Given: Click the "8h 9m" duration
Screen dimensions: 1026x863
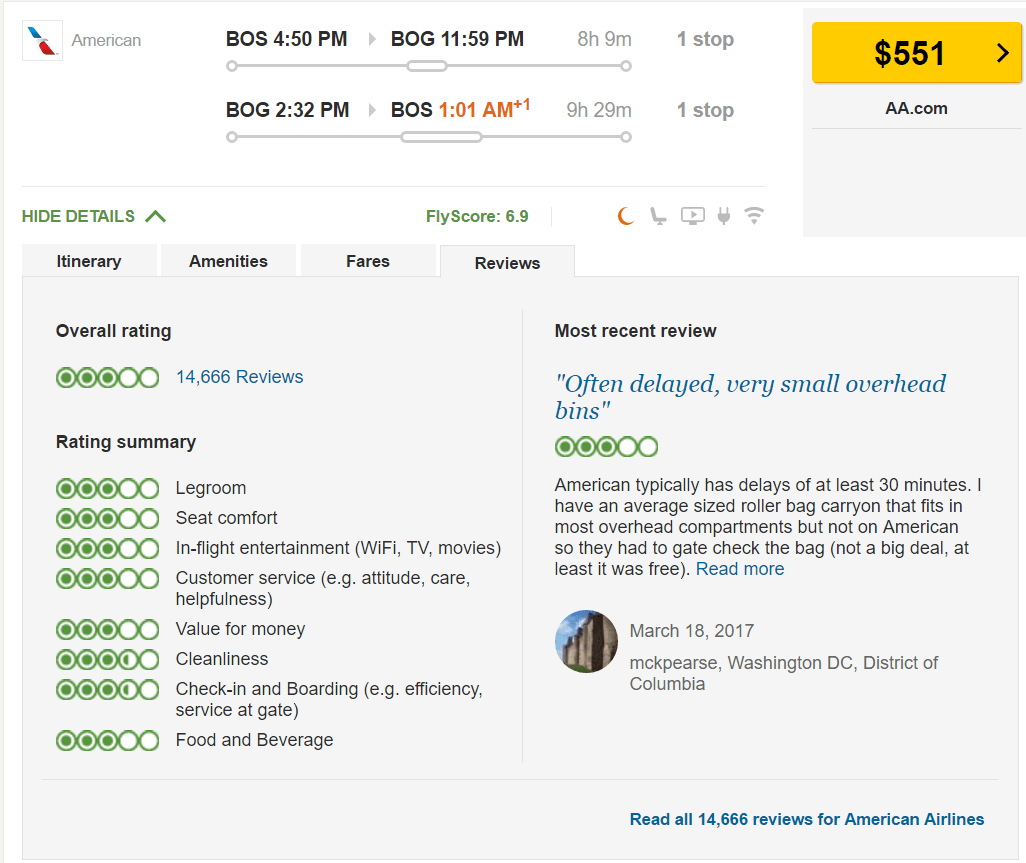Looking at the screenshot, I should pos(605,39).
